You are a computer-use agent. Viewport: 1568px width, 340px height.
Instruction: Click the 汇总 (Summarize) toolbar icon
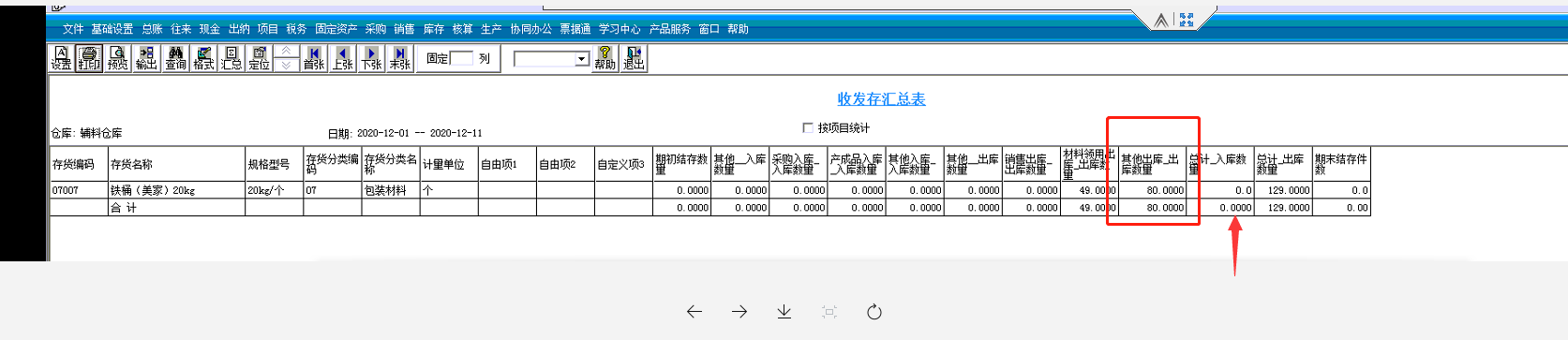(x=231, y=58)
